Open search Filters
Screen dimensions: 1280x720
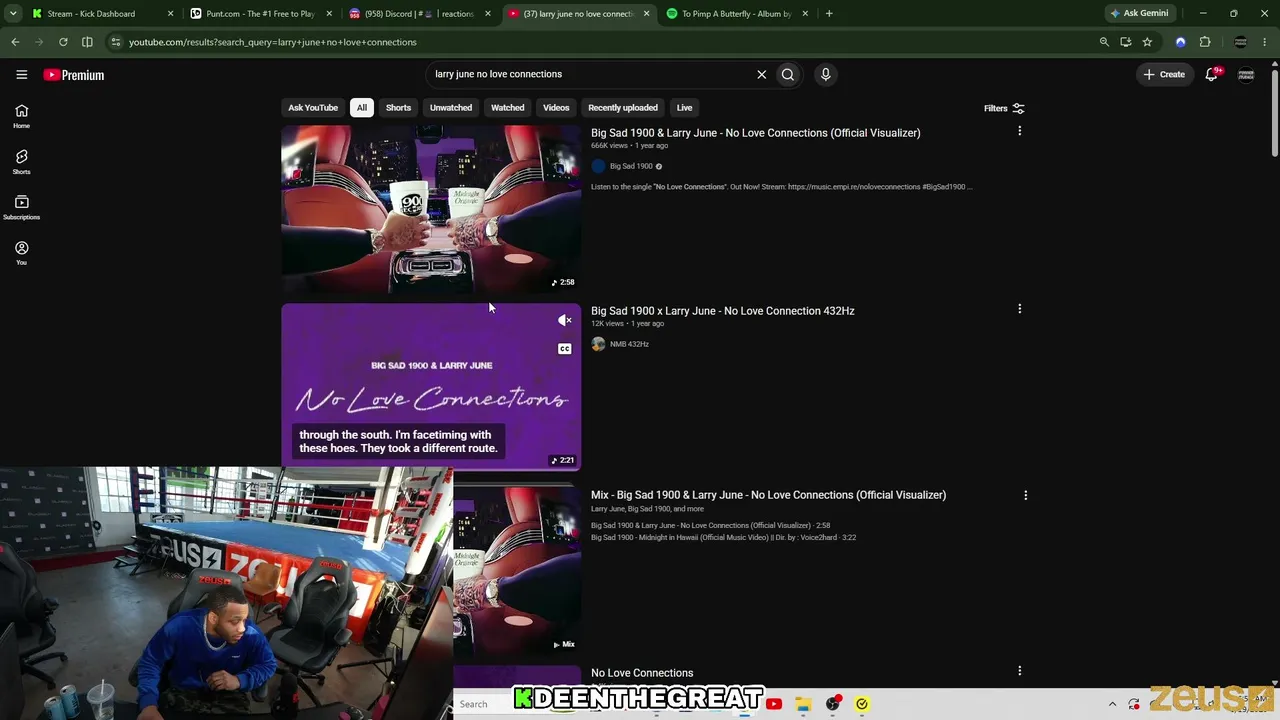click(1004, 108)
